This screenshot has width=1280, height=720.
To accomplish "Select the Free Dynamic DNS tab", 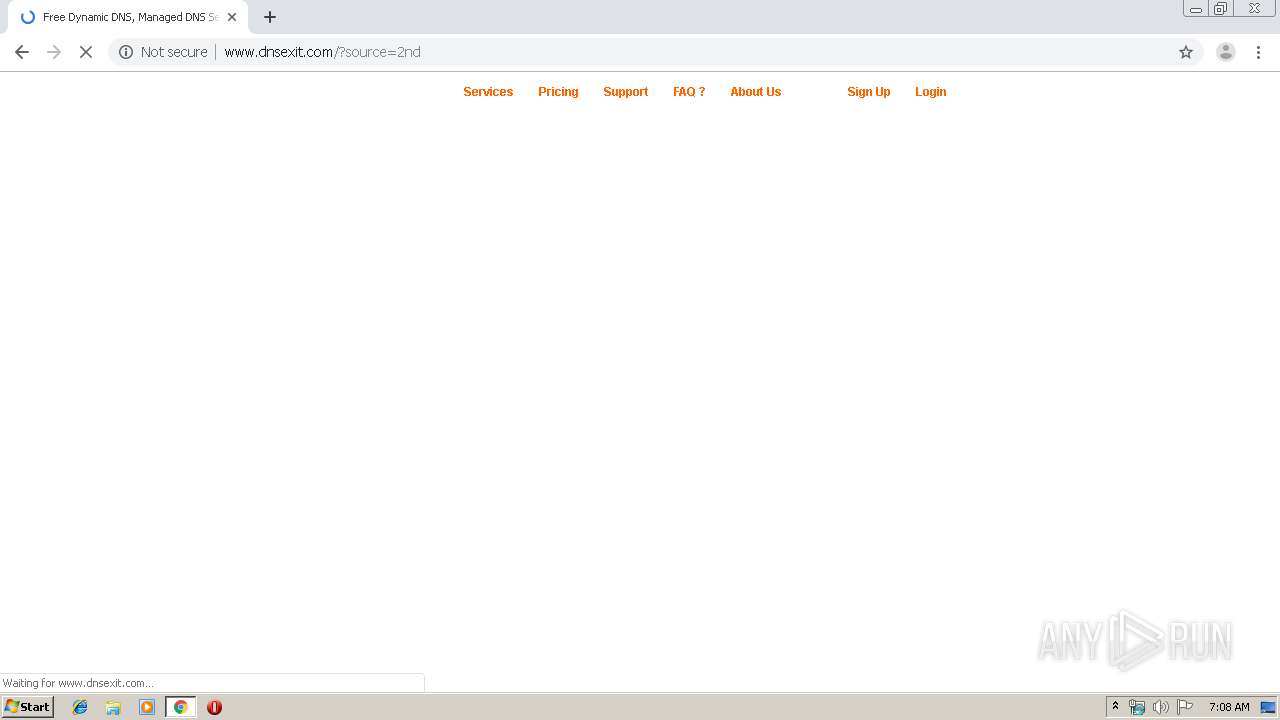I will click(128, 17).
